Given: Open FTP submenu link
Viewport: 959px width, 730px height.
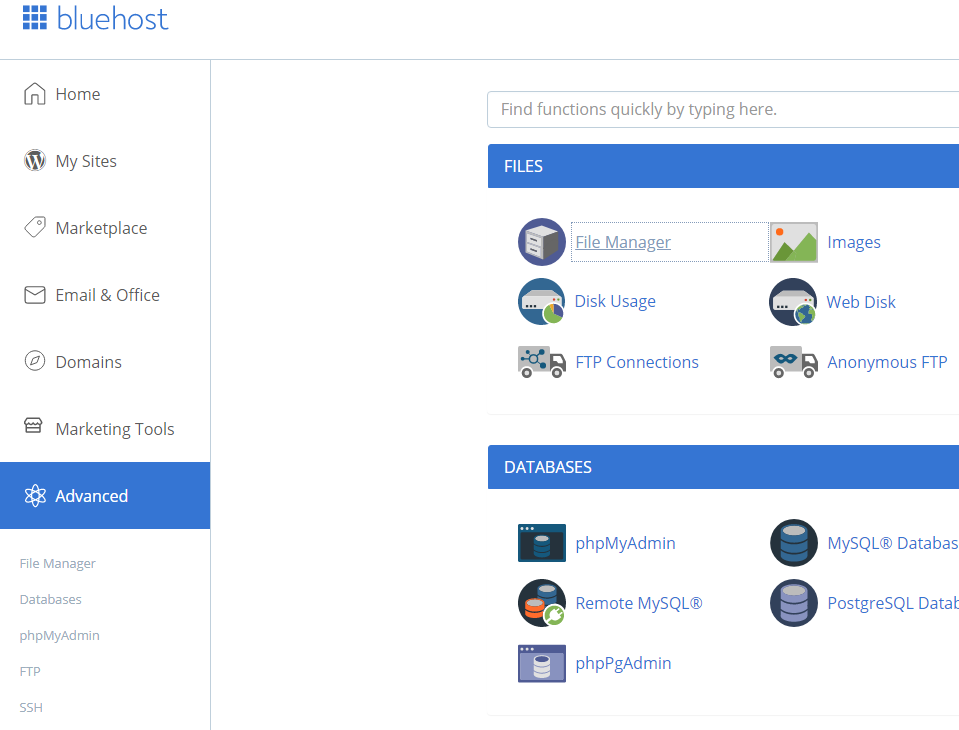Looking at the screenshot, I should pos(30,671).
